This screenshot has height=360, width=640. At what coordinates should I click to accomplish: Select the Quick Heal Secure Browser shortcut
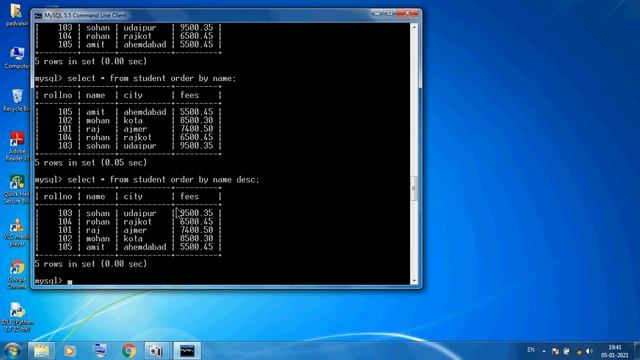[17, 189]
